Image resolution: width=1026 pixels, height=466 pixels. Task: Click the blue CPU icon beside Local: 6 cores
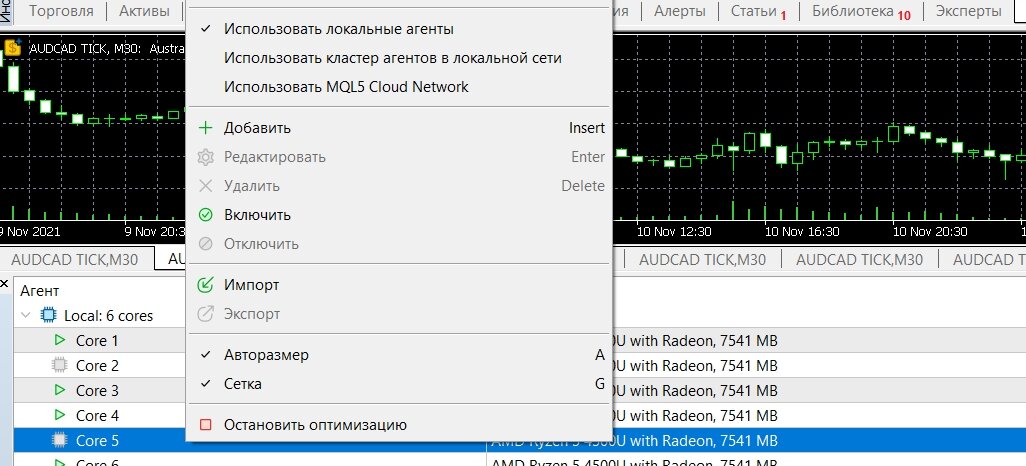pyautogui.click(x=48, y=315)
